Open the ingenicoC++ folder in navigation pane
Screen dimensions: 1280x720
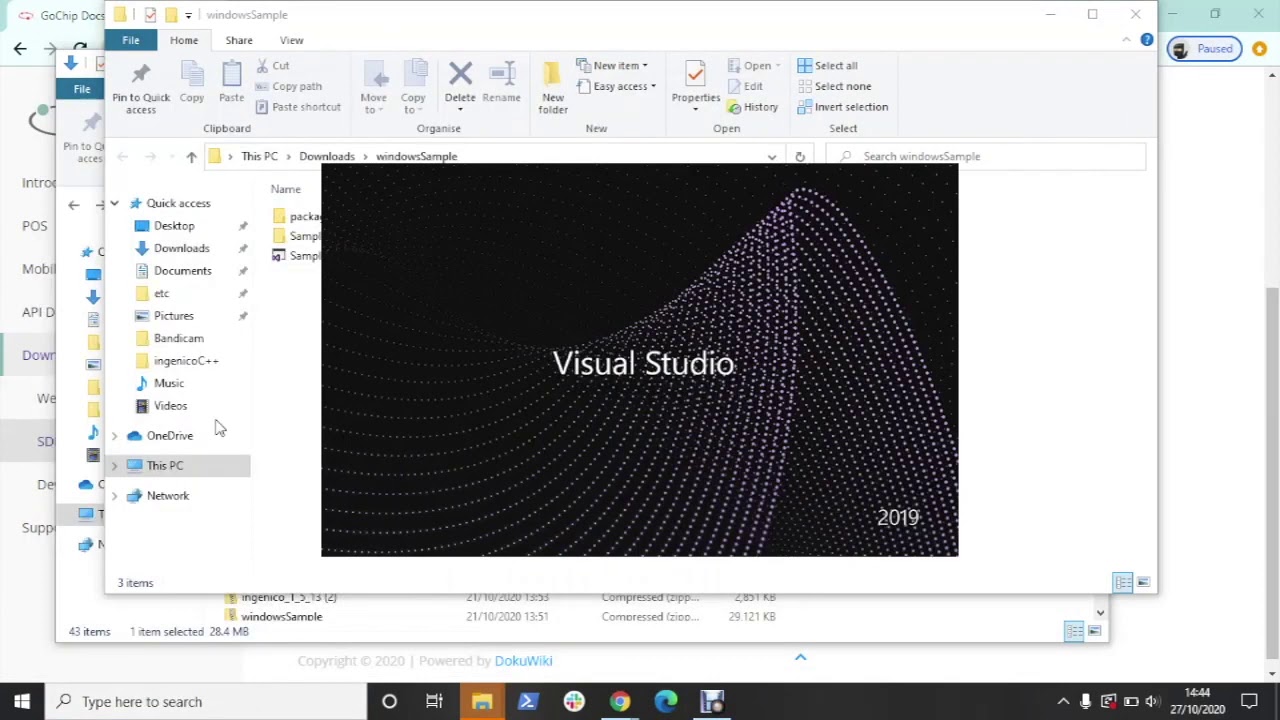(186, 361)
